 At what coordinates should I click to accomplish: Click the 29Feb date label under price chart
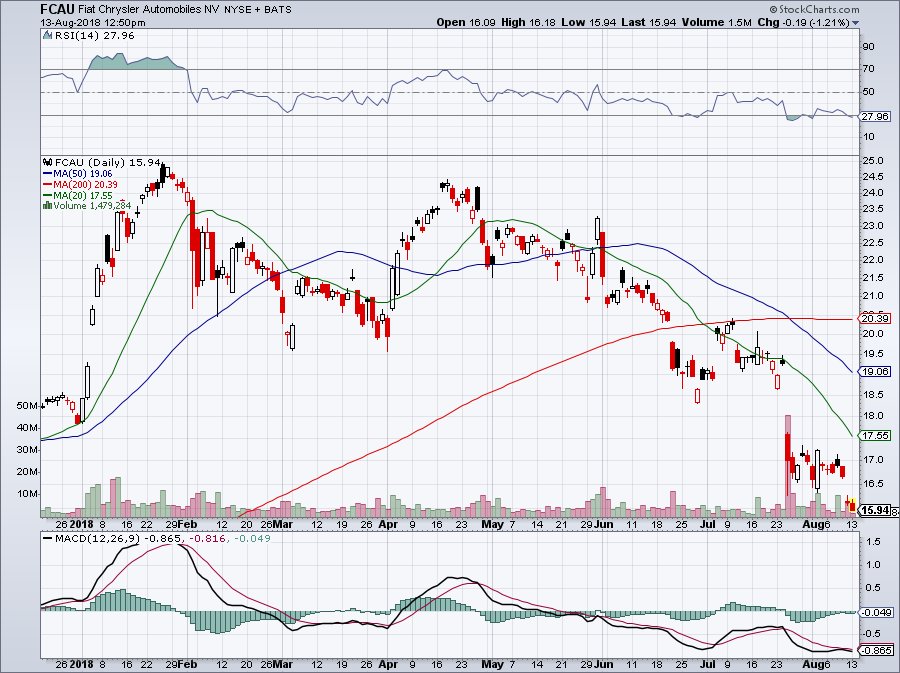(x=181, y=524)
